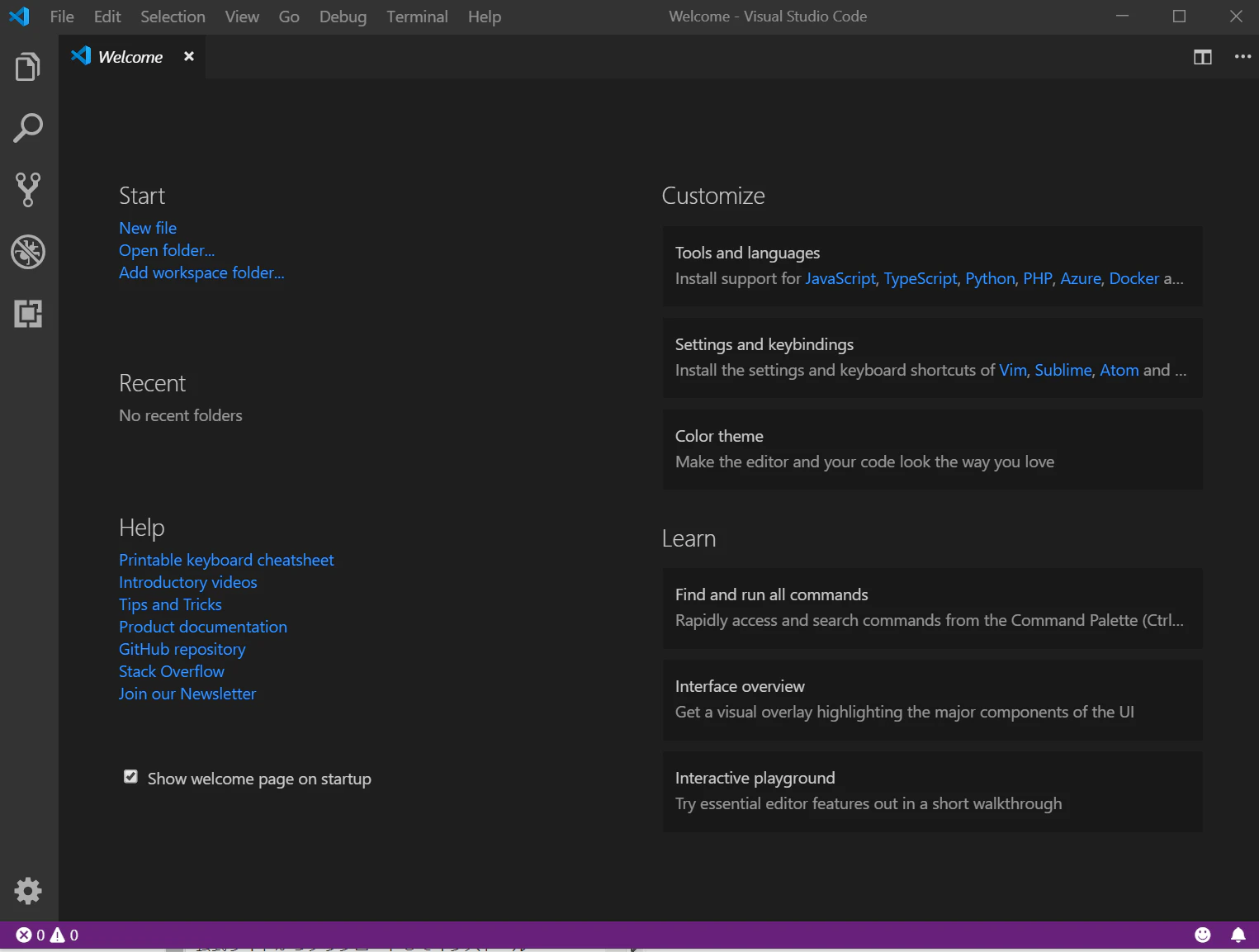Click the New file link
The height and width of the screenshot is (952, 1259).
[x=148, y=228]
